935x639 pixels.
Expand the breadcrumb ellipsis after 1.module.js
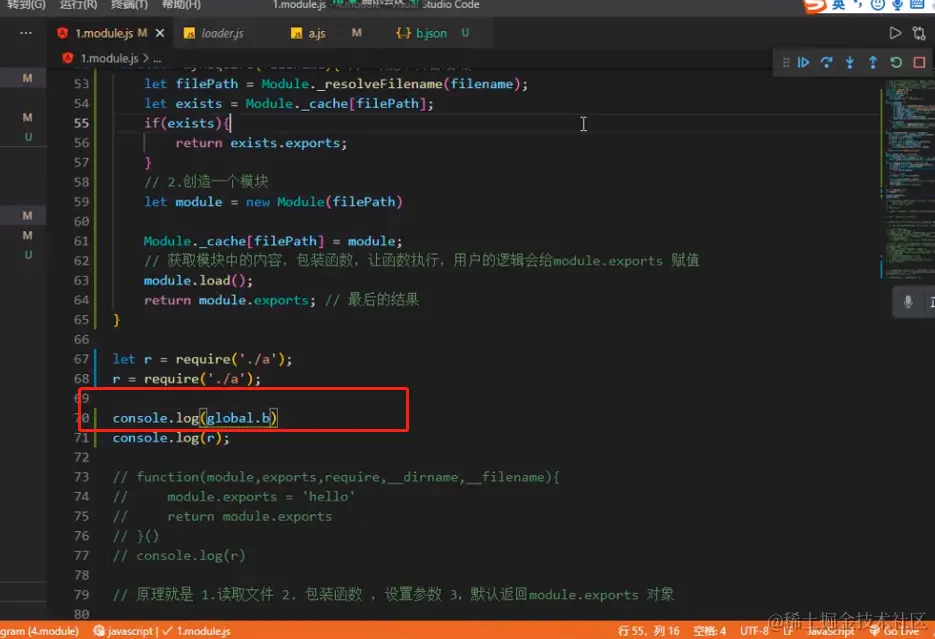157,58
